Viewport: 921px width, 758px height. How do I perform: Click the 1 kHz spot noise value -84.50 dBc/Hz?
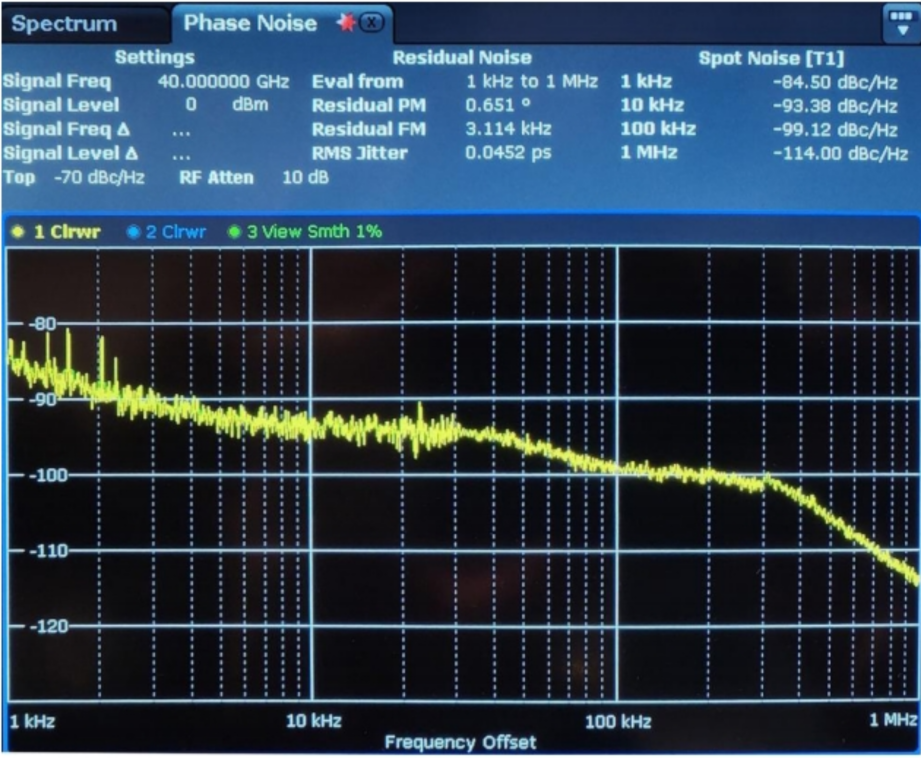coord(835,82)
